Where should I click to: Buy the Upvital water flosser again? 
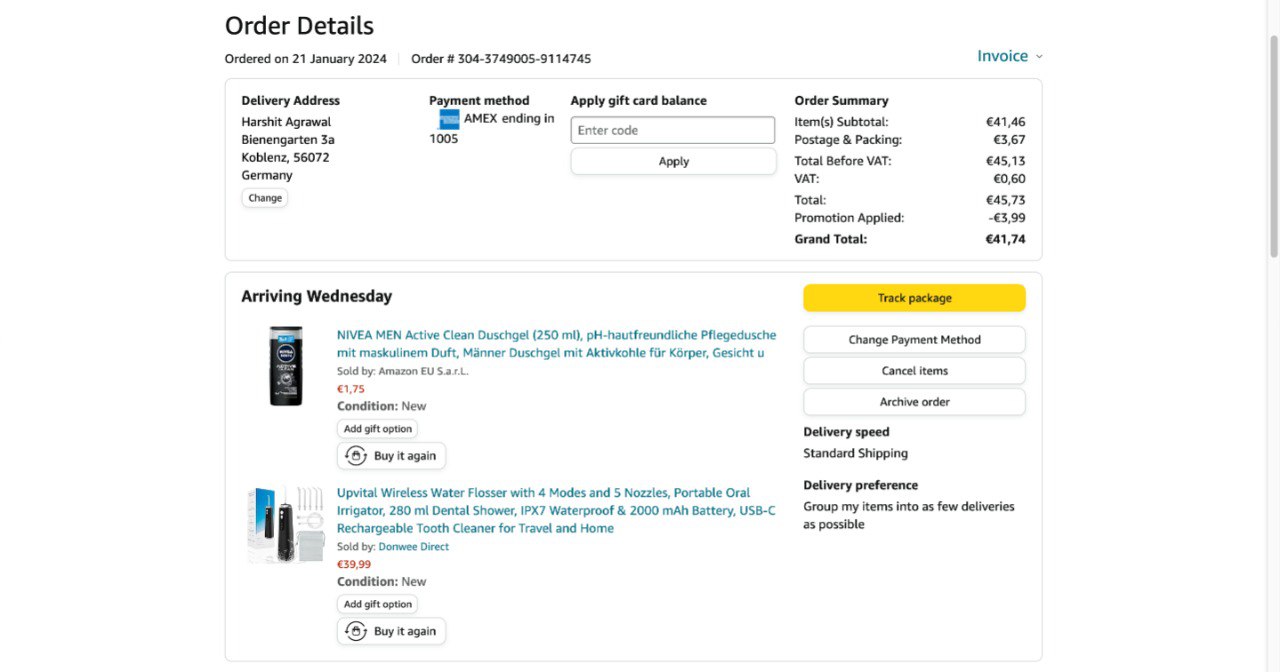391,631
